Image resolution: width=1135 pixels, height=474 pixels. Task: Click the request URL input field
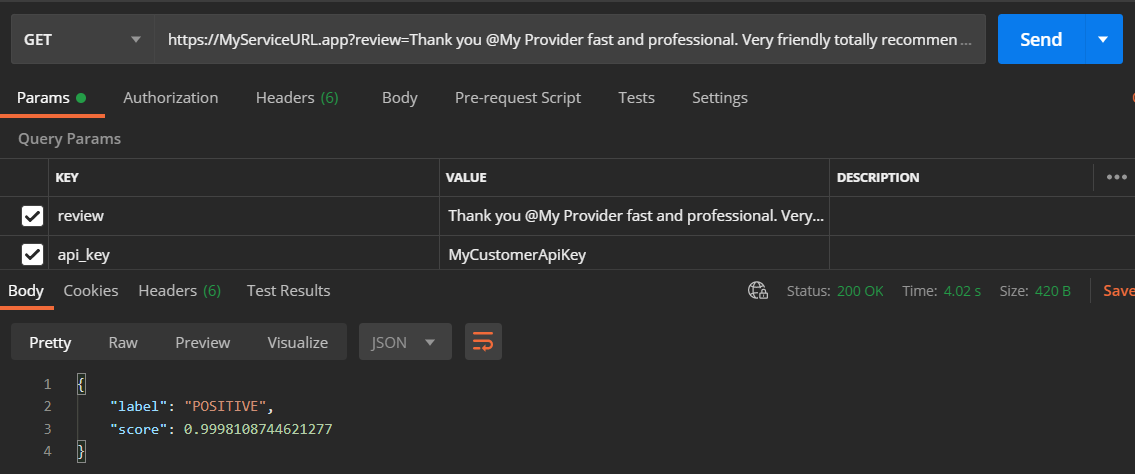point(570,39)
